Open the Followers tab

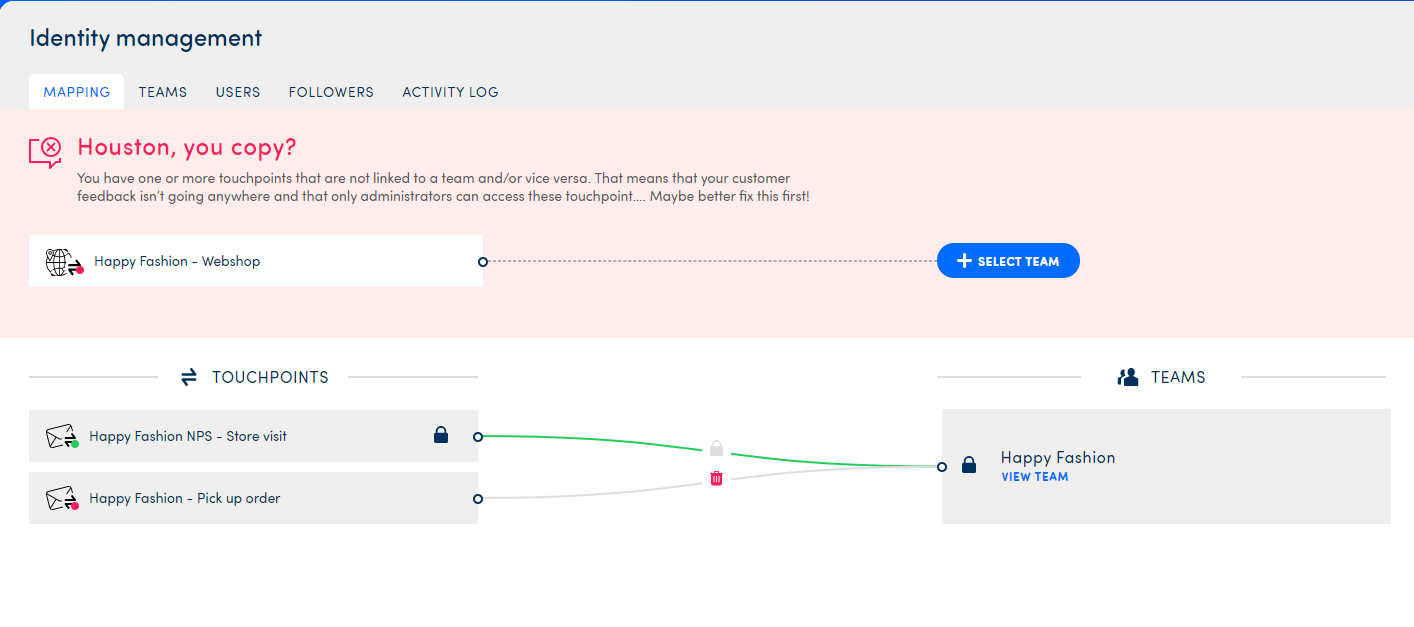[331, 92]
